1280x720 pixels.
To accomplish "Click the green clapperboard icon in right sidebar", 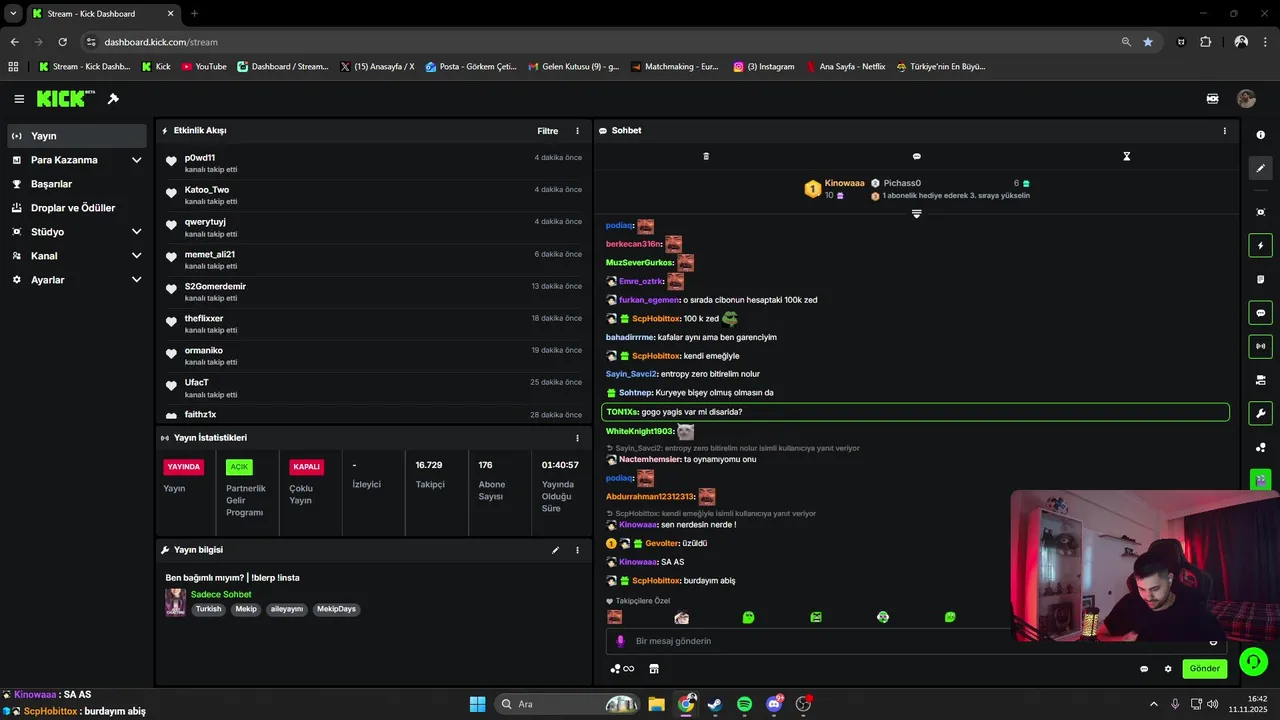I will point(1260,480).
